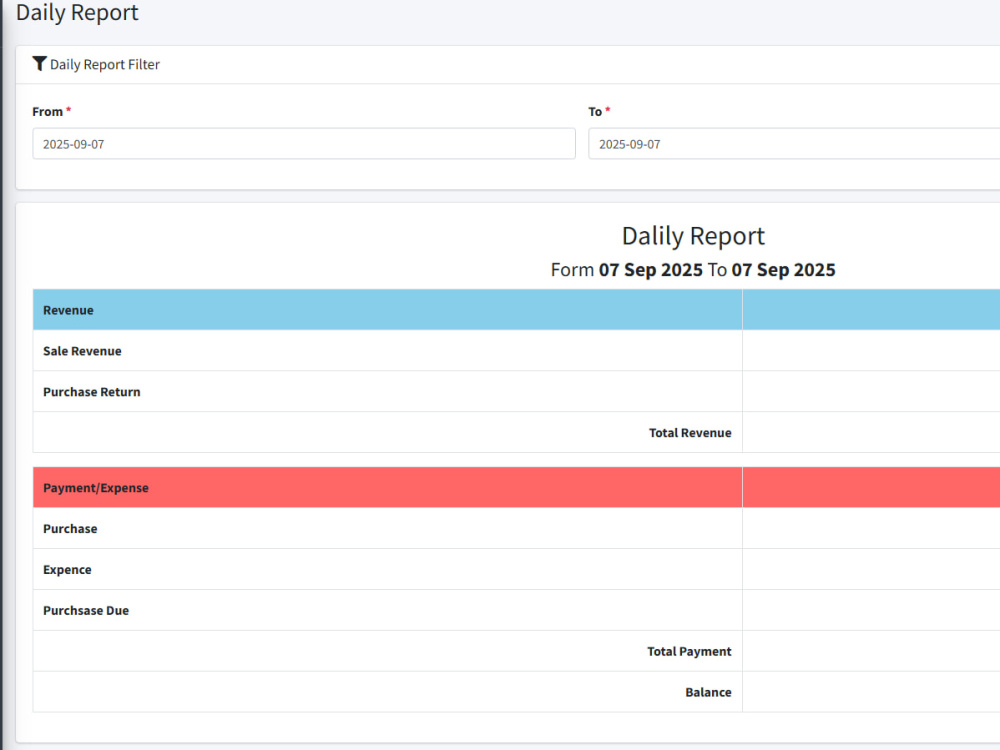Image resolution: width=1000 pixels, height=750 pixels.
Task: Click the Total Revenue label
Action: coord(690,432)
